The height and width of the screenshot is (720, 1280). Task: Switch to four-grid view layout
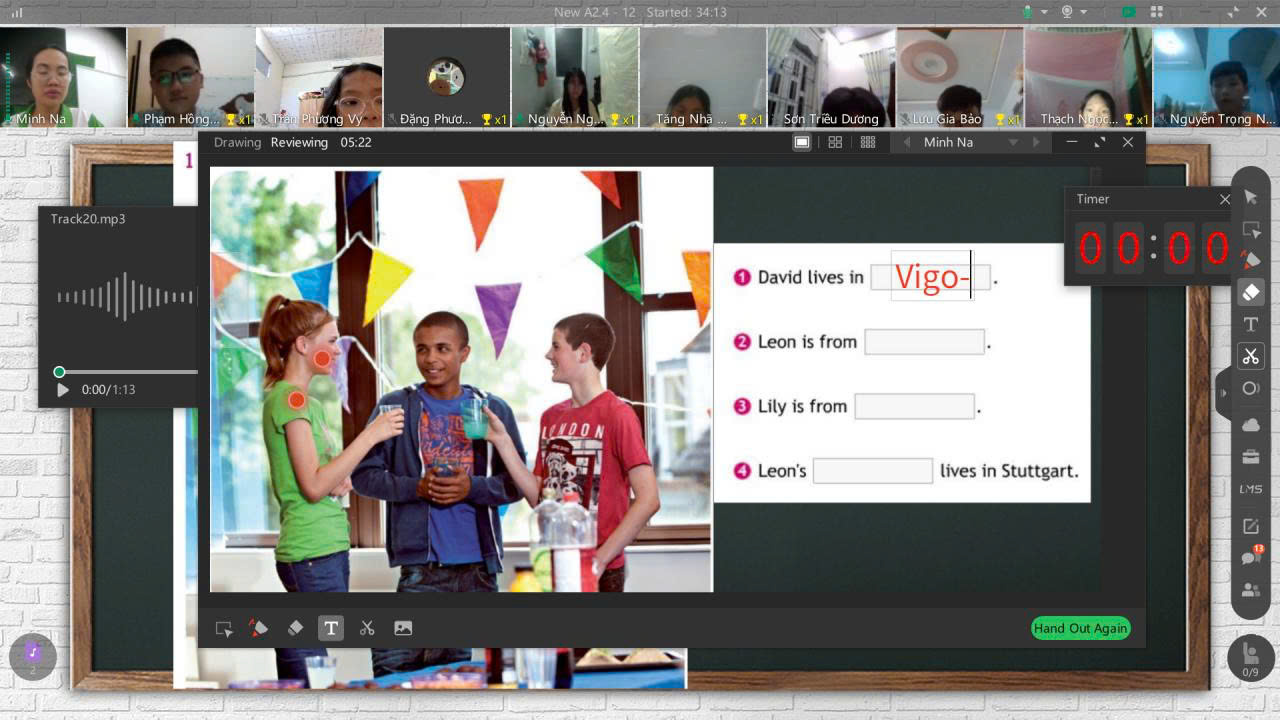coord(835,142)
